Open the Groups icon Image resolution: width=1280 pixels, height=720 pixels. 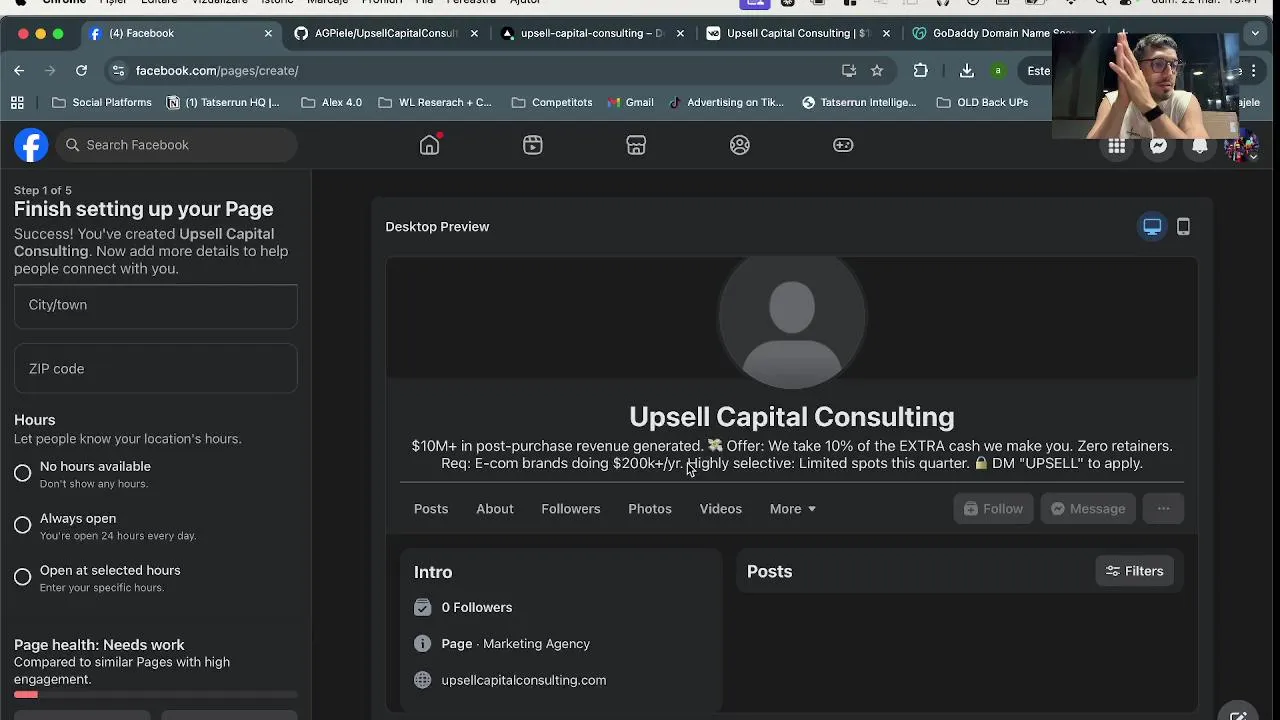(740, 145)
